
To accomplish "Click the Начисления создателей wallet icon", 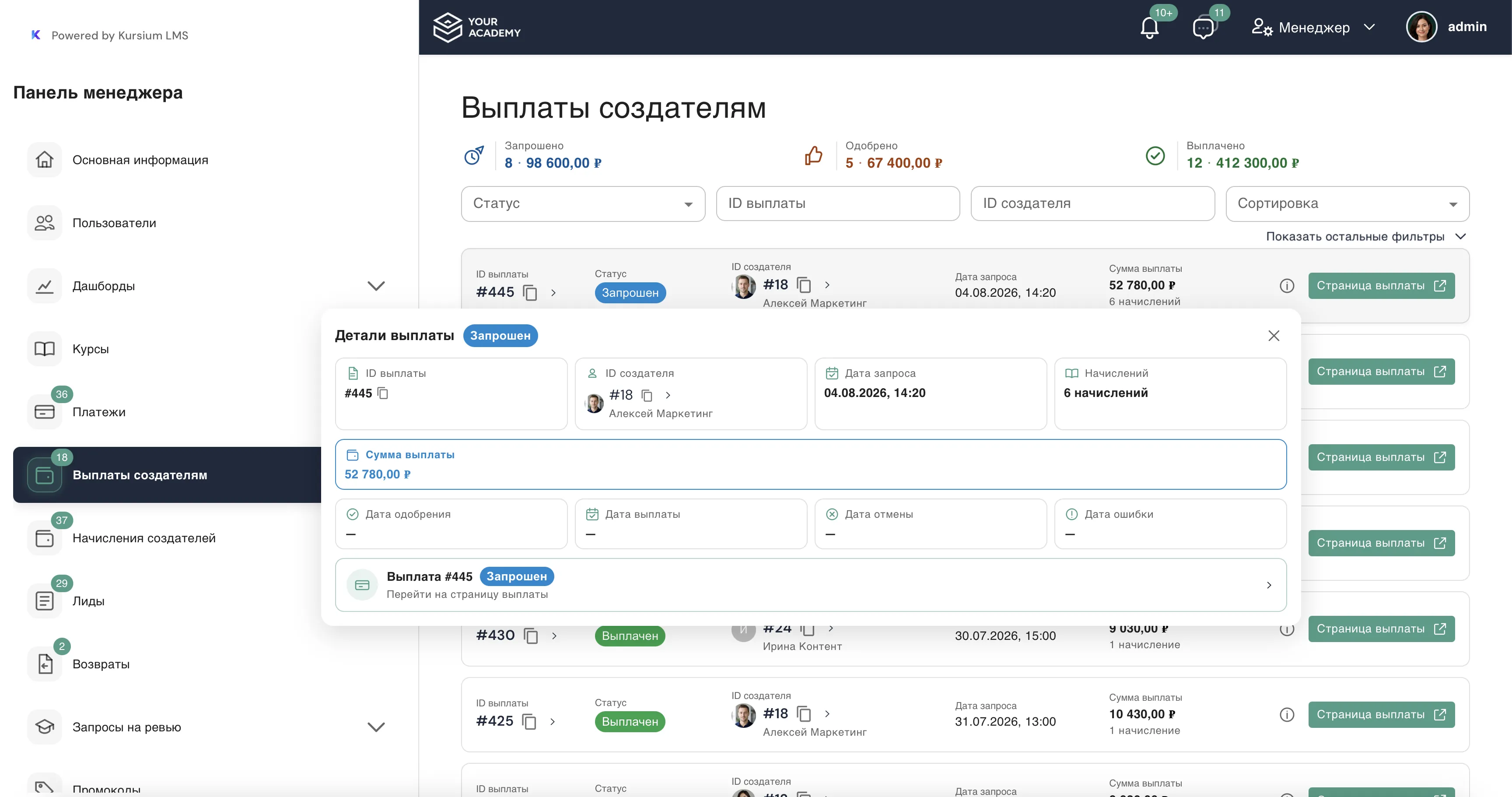I will pos(45,538).
